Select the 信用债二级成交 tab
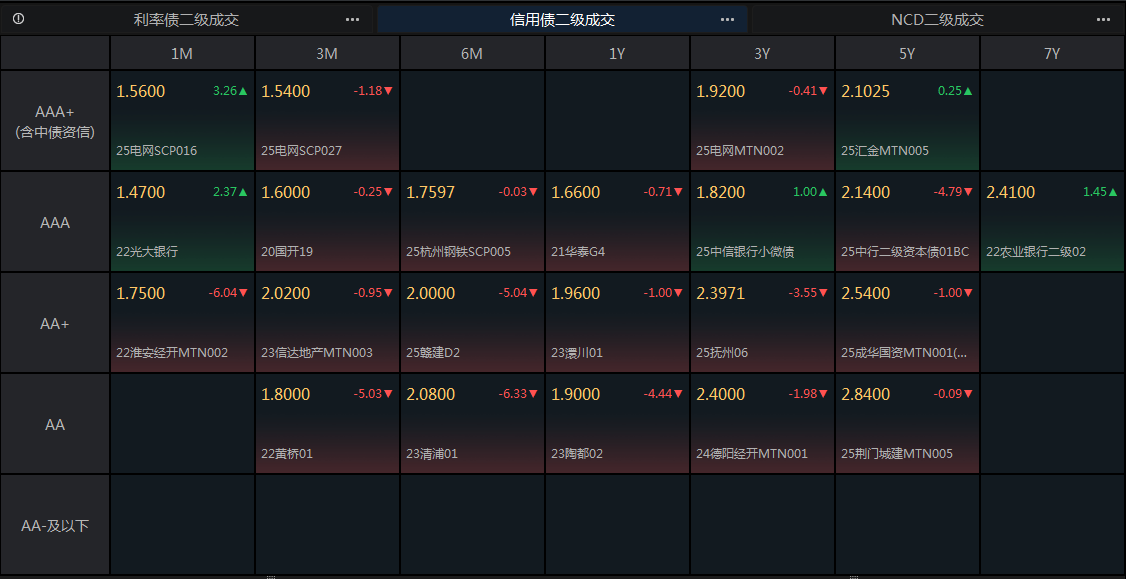The image size is (1126, 579). pos(562,19)
